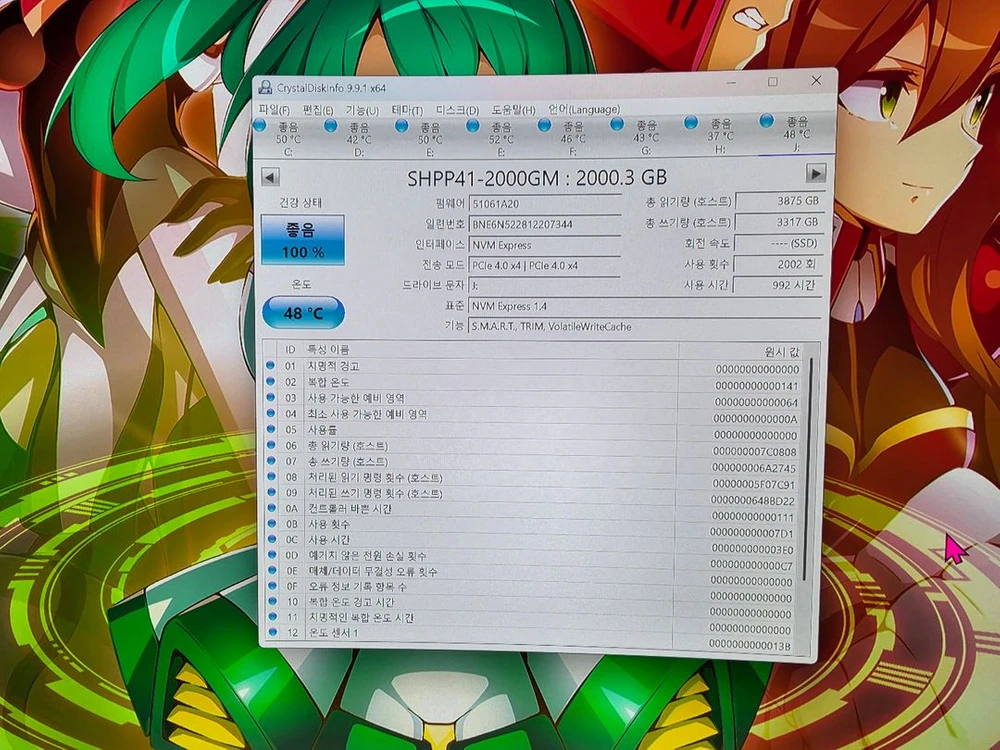Click the power on count value 2002 회
The image size is (1000, 750).
(778, 263)
